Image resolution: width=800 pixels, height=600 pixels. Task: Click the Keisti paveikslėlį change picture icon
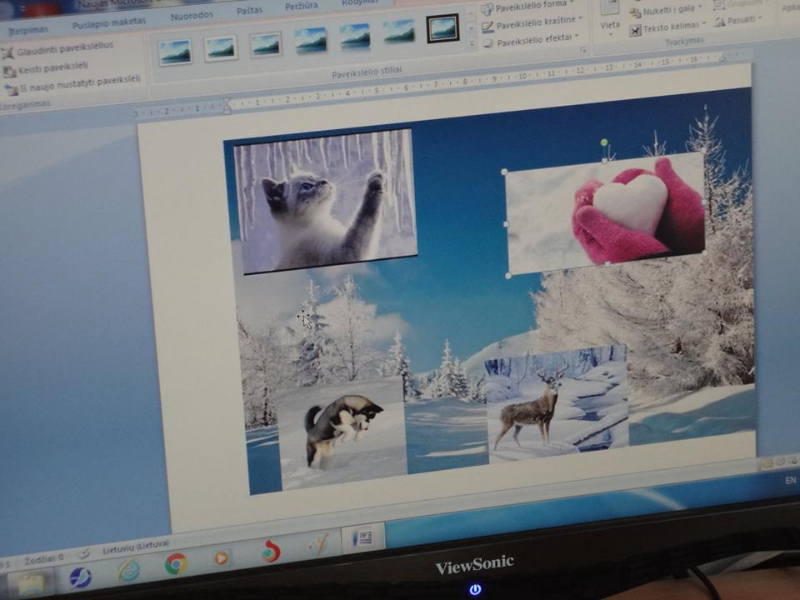click(9, 72)
